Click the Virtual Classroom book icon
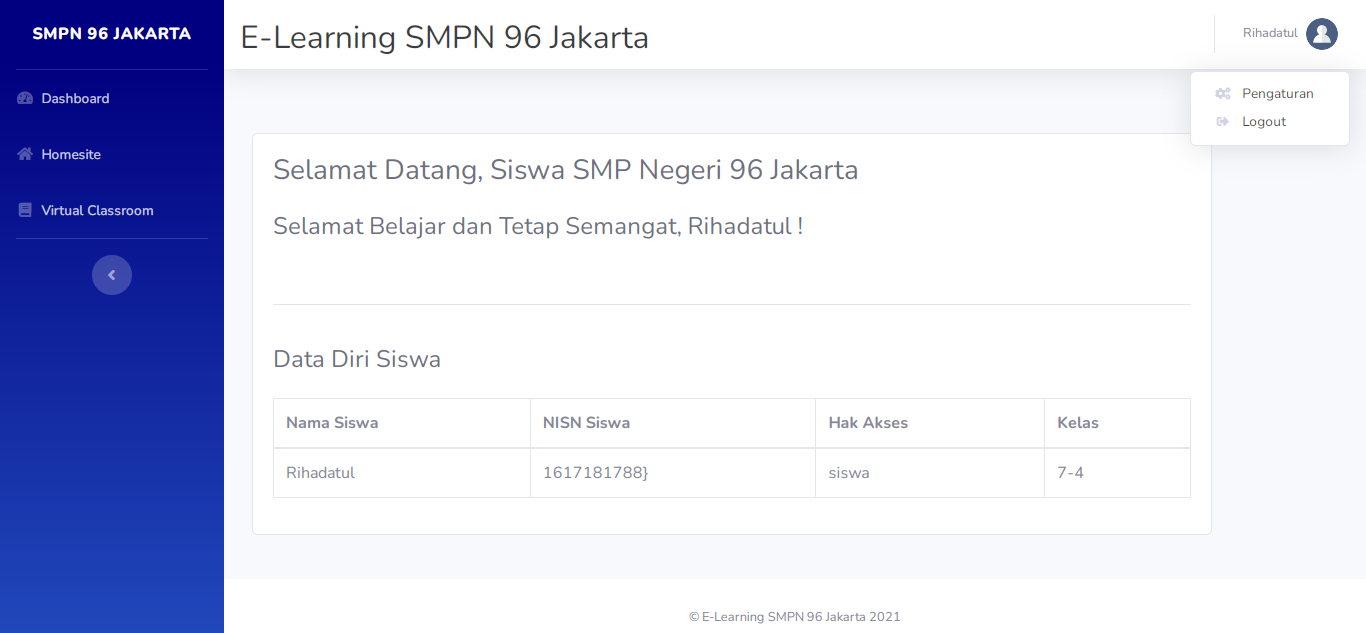Screen dimensions: 1366x633 pyautogui.click(x=26, y=210)
